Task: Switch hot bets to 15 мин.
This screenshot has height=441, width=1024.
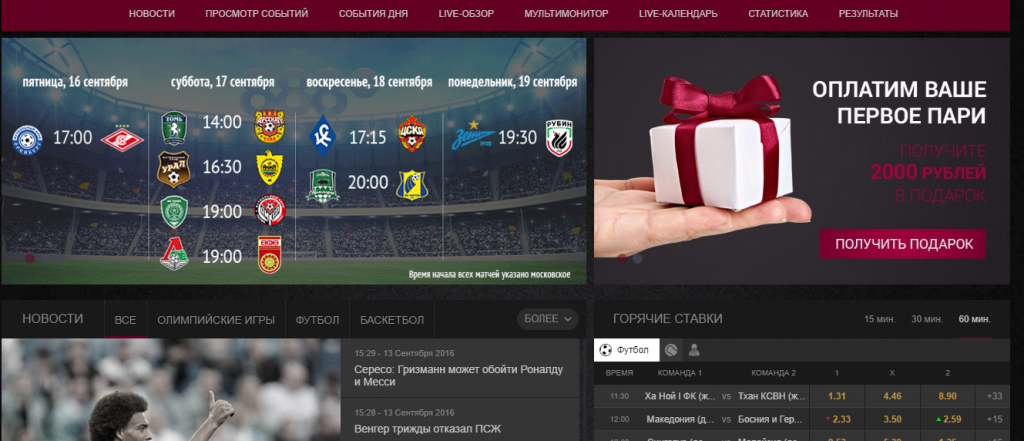Action: [x=880, y=319]
